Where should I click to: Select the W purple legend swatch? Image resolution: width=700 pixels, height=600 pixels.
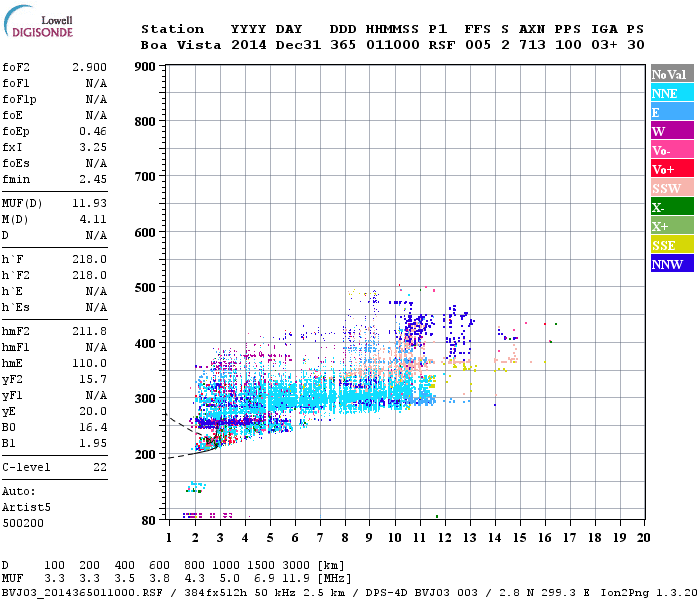672,131
